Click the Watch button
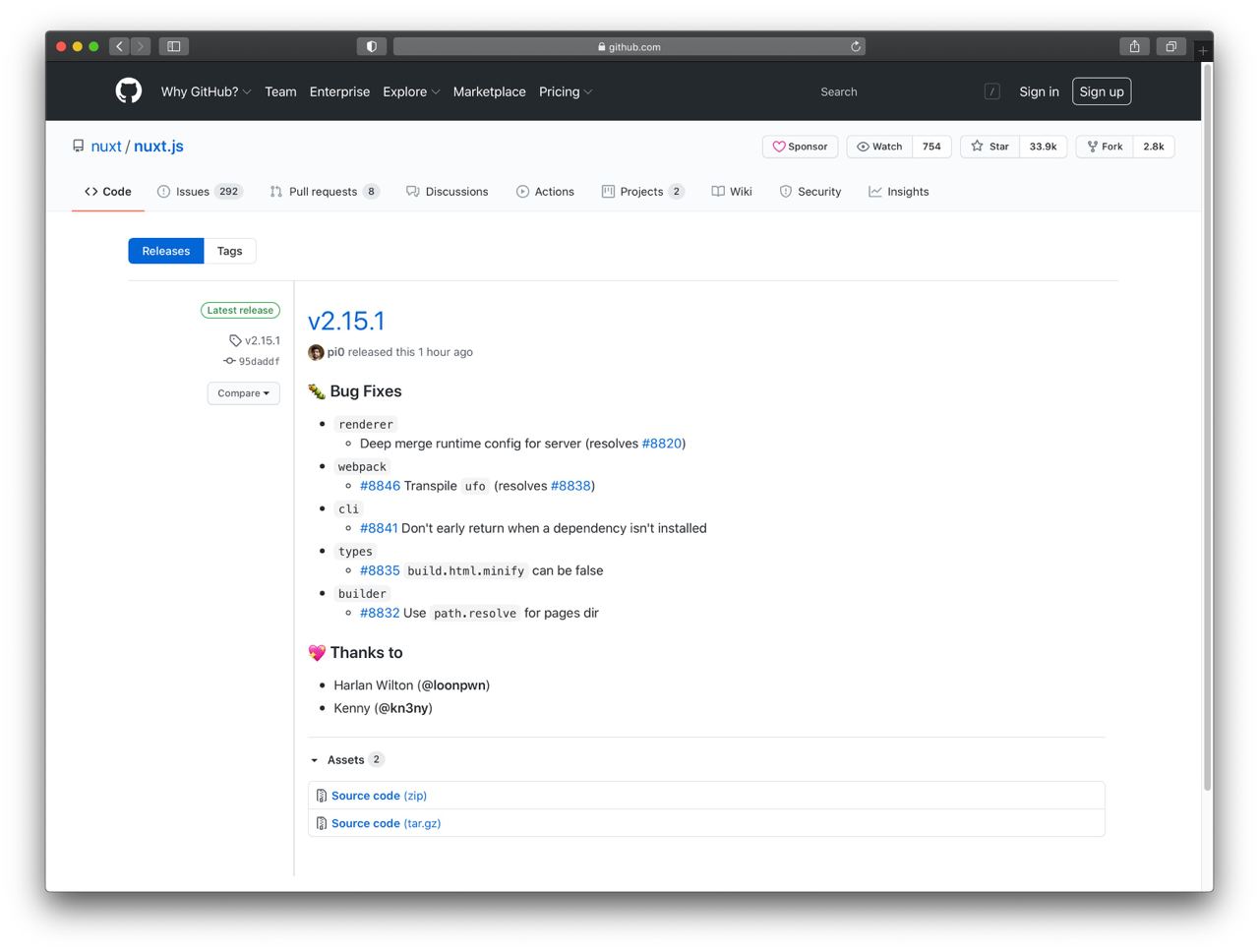Viewport: 1259px width, 952px height. [879, 147]
